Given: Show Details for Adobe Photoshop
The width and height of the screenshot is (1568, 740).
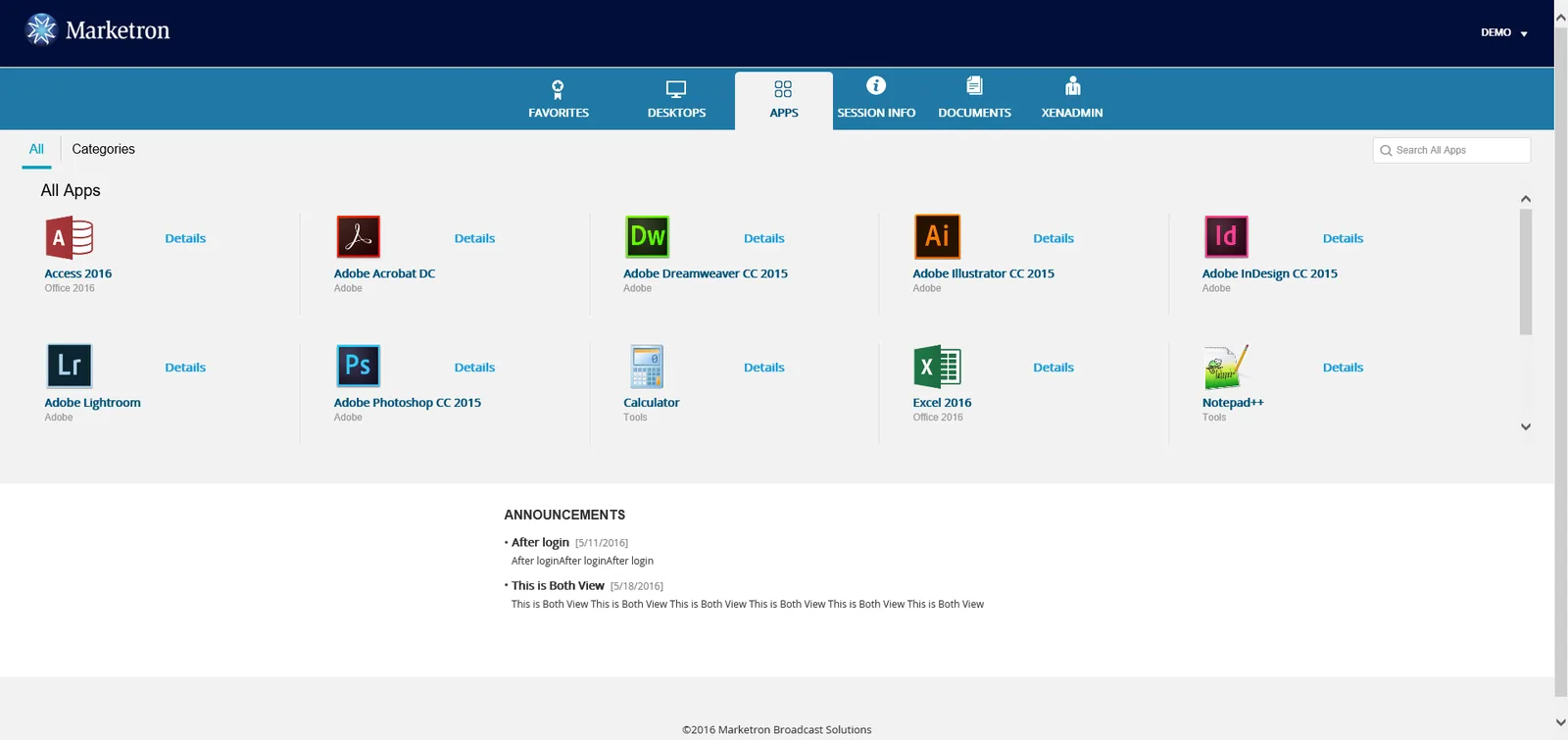Looking at the screenshot, I should pyautogui.click(x=474, y=368).
